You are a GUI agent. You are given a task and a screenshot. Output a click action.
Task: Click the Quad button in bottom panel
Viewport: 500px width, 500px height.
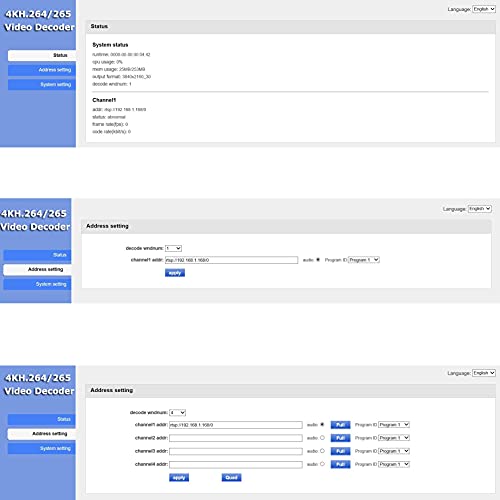point(231,478)
